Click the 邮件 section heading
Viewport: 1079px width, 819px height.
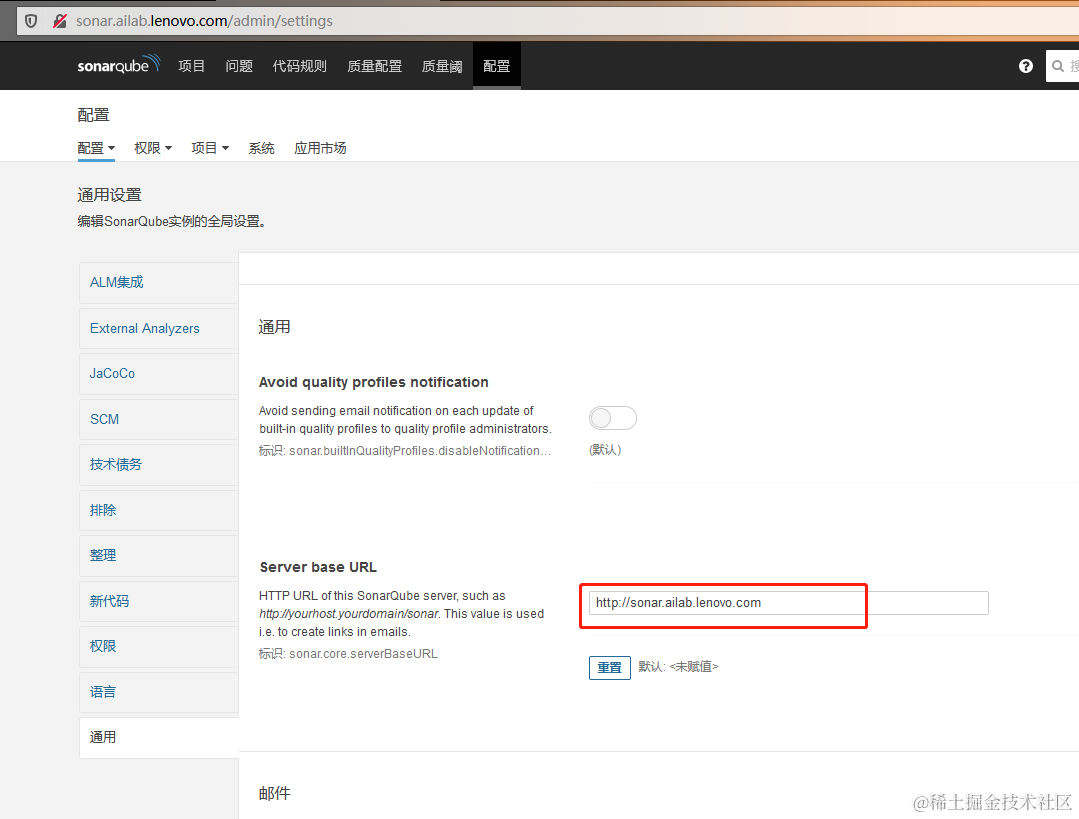275,794
